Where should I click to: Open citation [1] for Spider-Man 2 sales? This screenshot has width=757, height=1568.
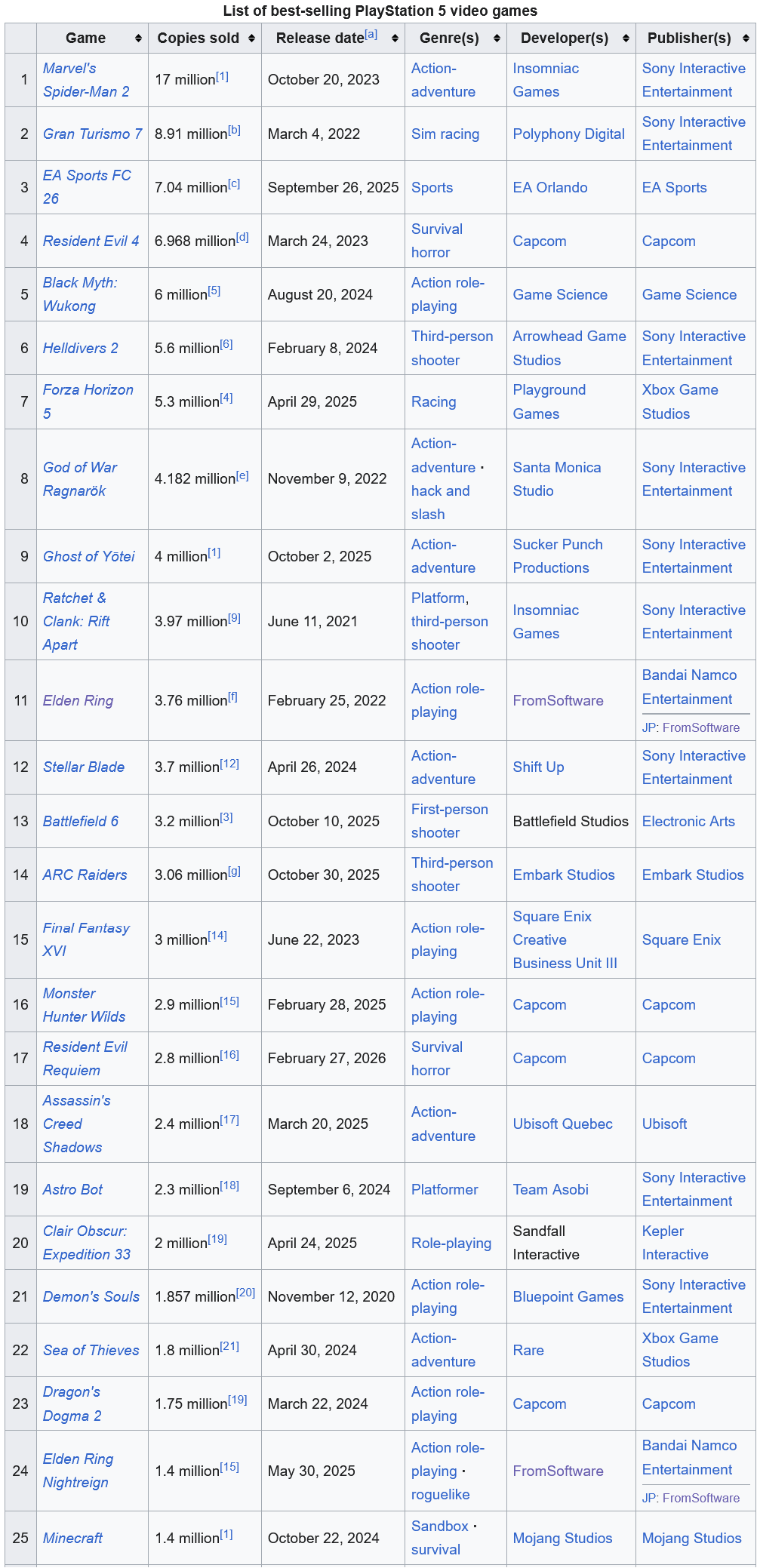pos(222,76)
